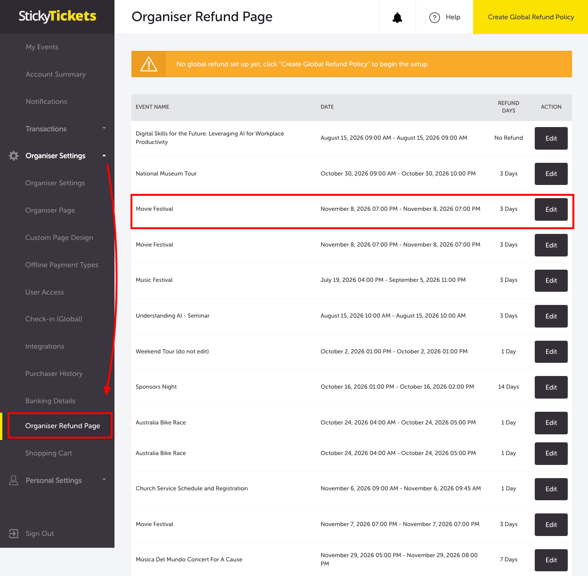
Task: Open Organiser Settings sub-item
Action: click(x=55, y=183)
